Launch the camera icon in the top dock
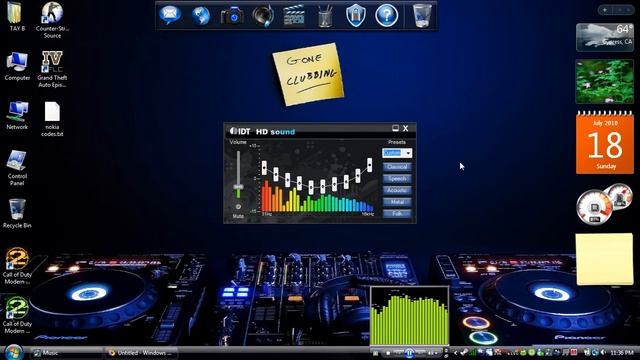Image resolution: width=640 pixels, height=360 pixels. (x=232, y=16)
